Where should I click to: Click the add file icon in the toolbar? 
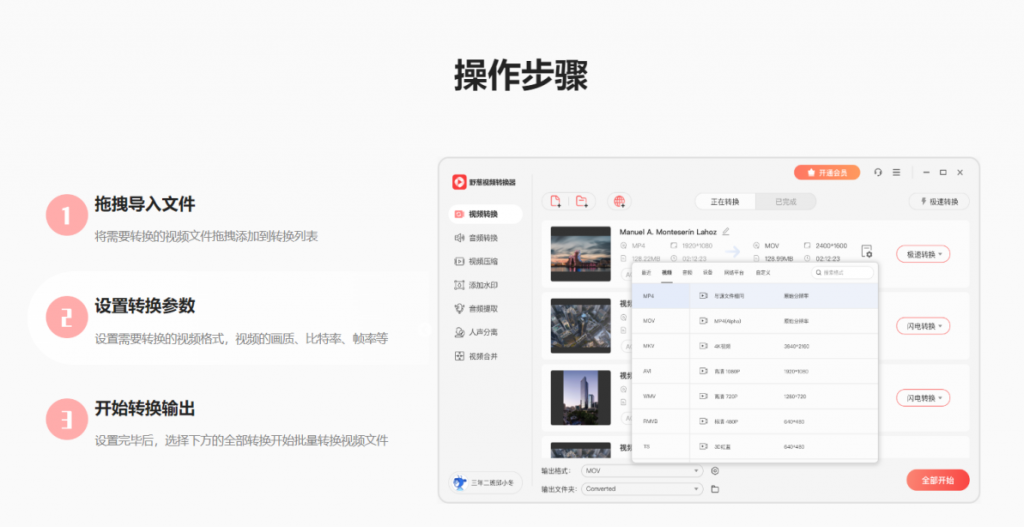click(x=556, y=202)
